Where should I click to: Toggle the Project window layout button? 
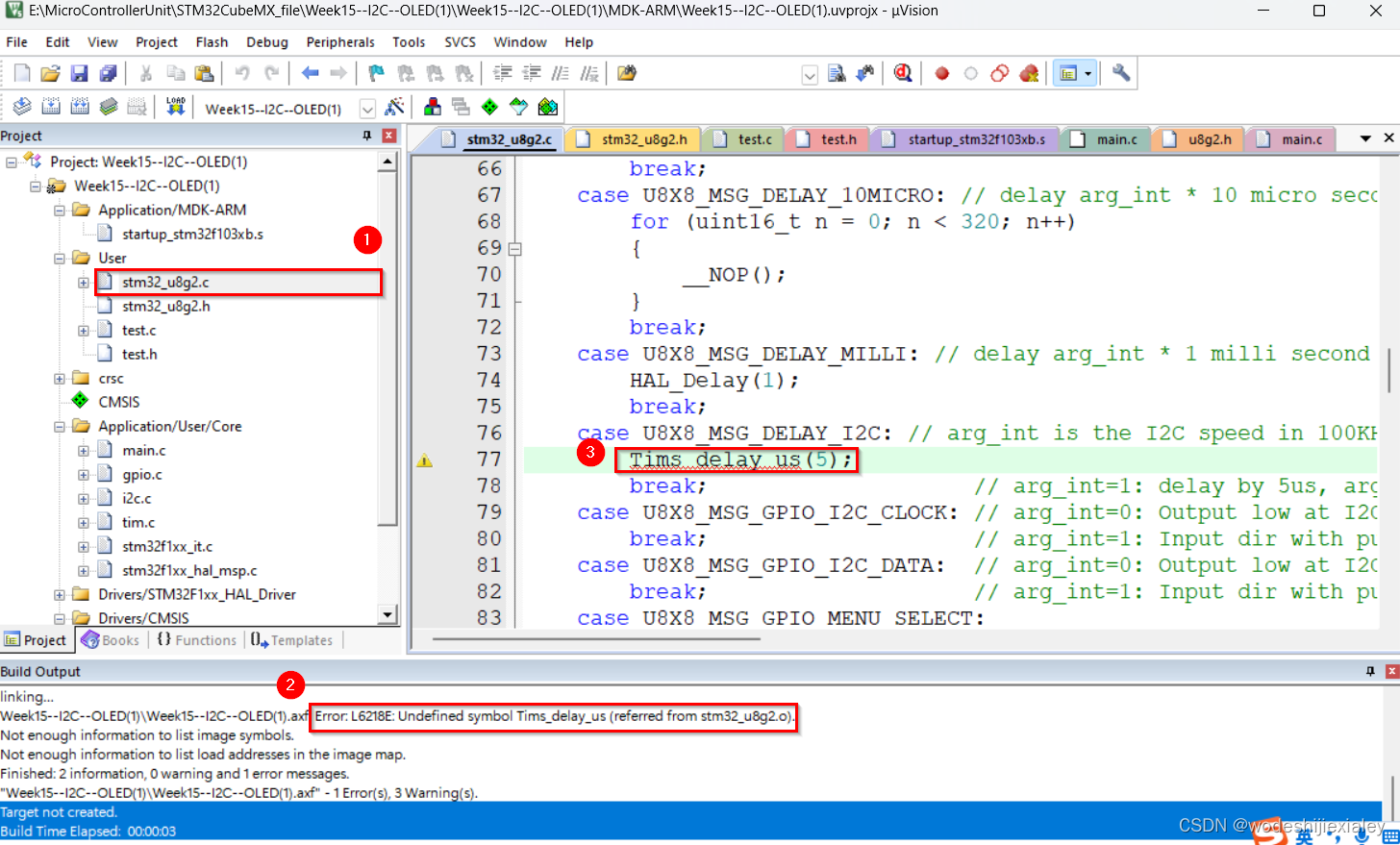1067,73
